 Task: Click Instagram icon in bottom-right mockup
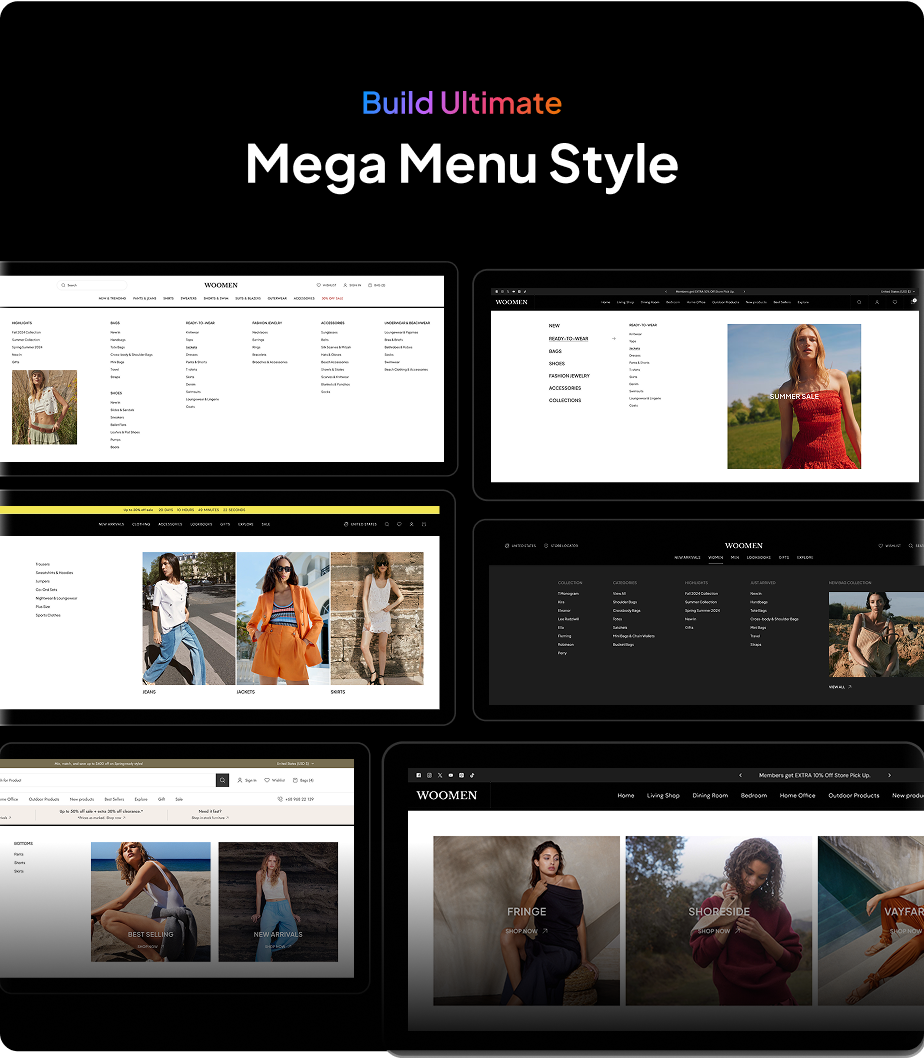pos(429,775)
